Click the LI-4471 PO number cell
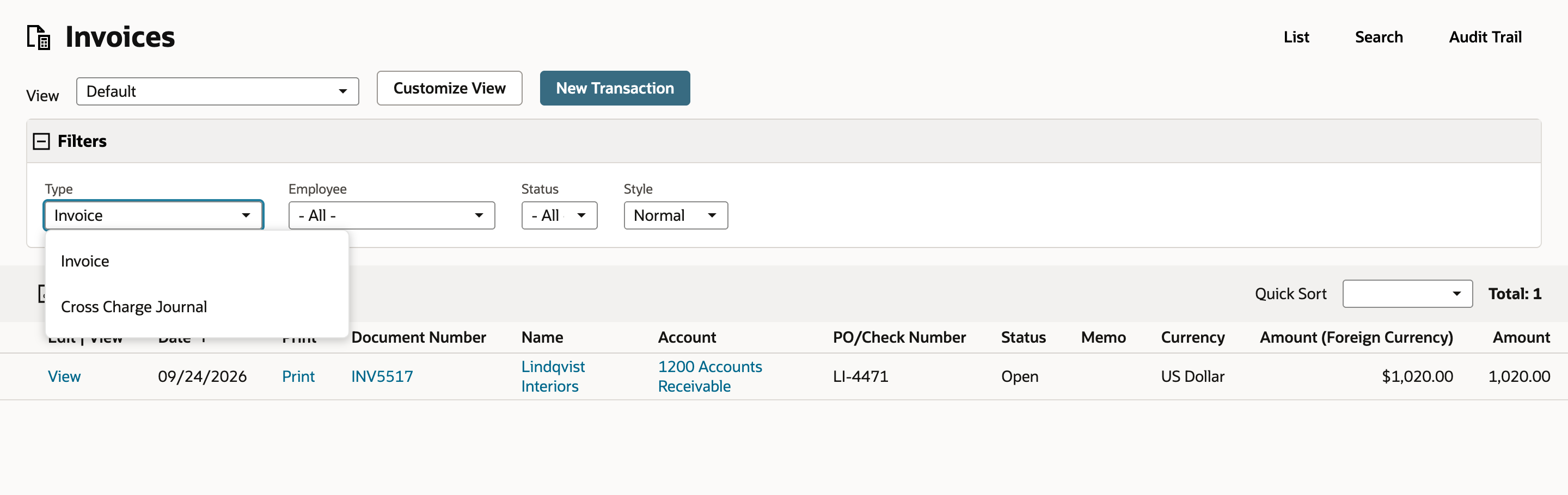1568x495 pixels. click(x=860, y=376)
